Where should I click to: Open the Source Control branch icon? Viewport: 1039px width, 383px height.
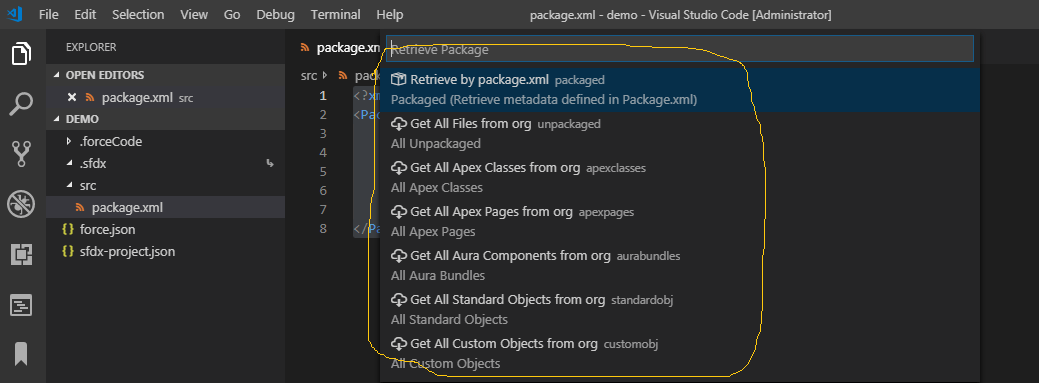coord(22,154)
